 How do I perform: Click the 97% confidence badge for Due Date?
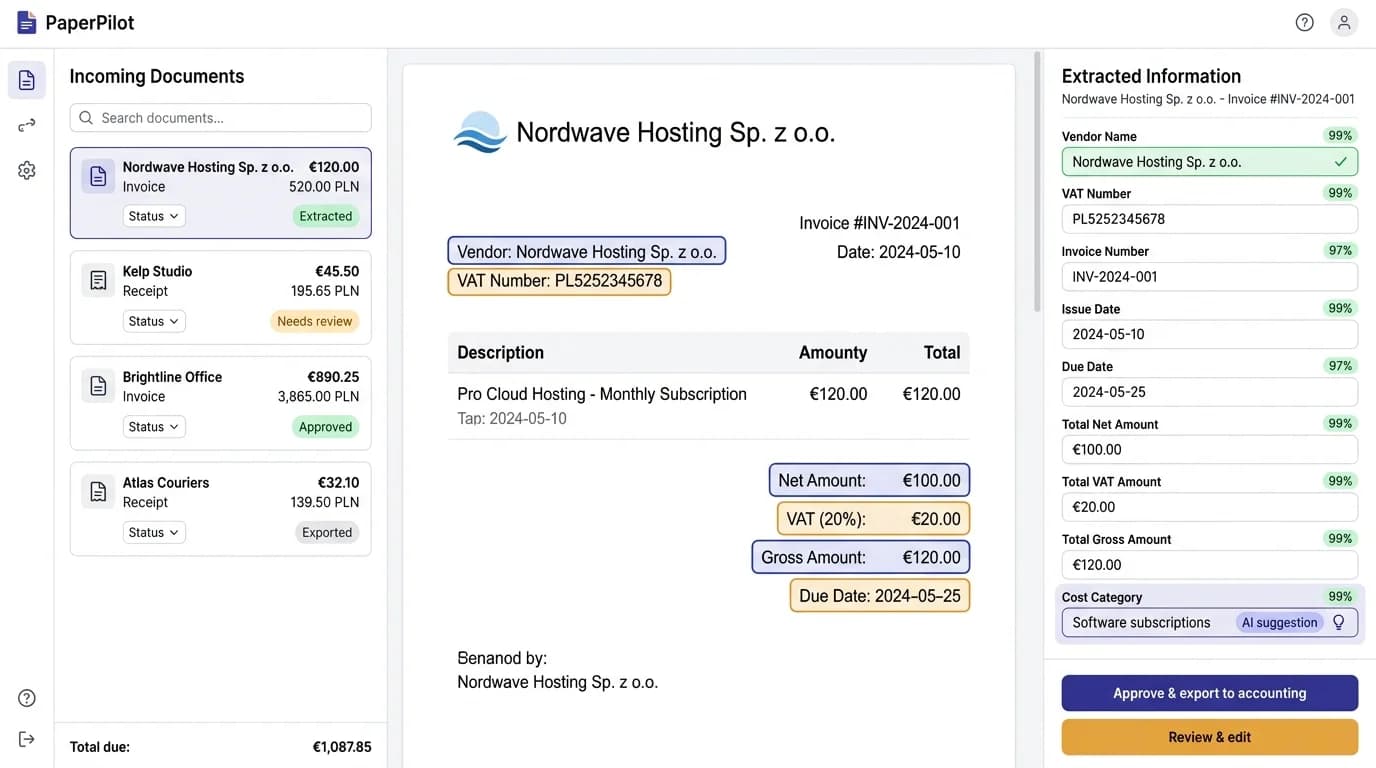[x=1340, y=366]
